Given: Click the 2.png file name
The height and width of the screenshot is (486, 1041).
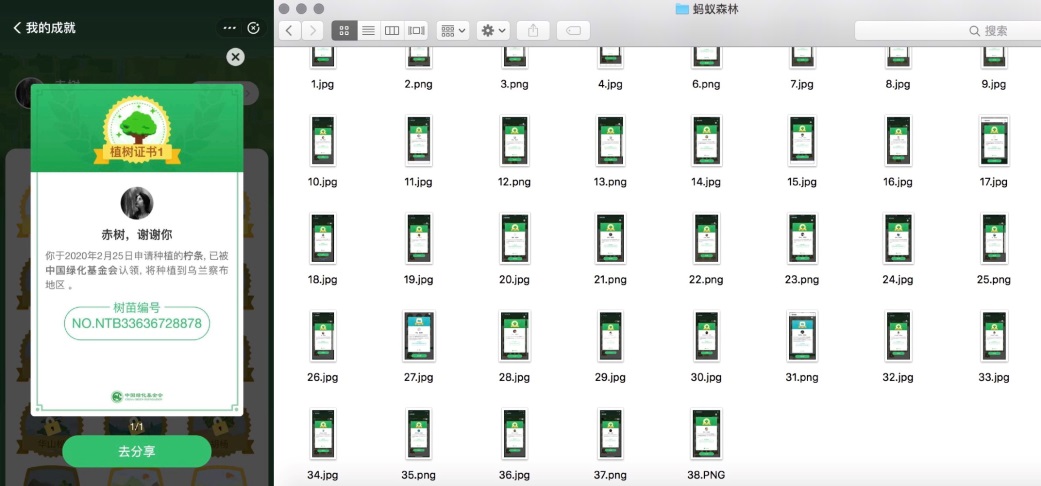Looking at the screenshot, I should 418,84.
